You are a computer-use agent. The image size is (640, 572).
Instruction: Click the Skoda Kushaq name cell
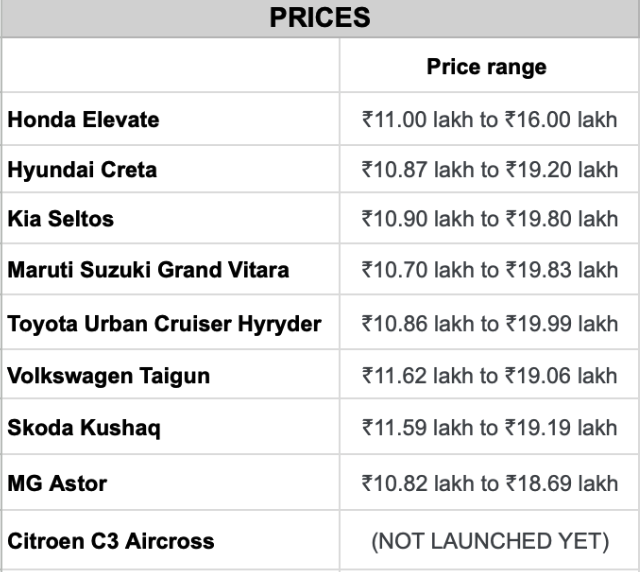coord(84,428)
